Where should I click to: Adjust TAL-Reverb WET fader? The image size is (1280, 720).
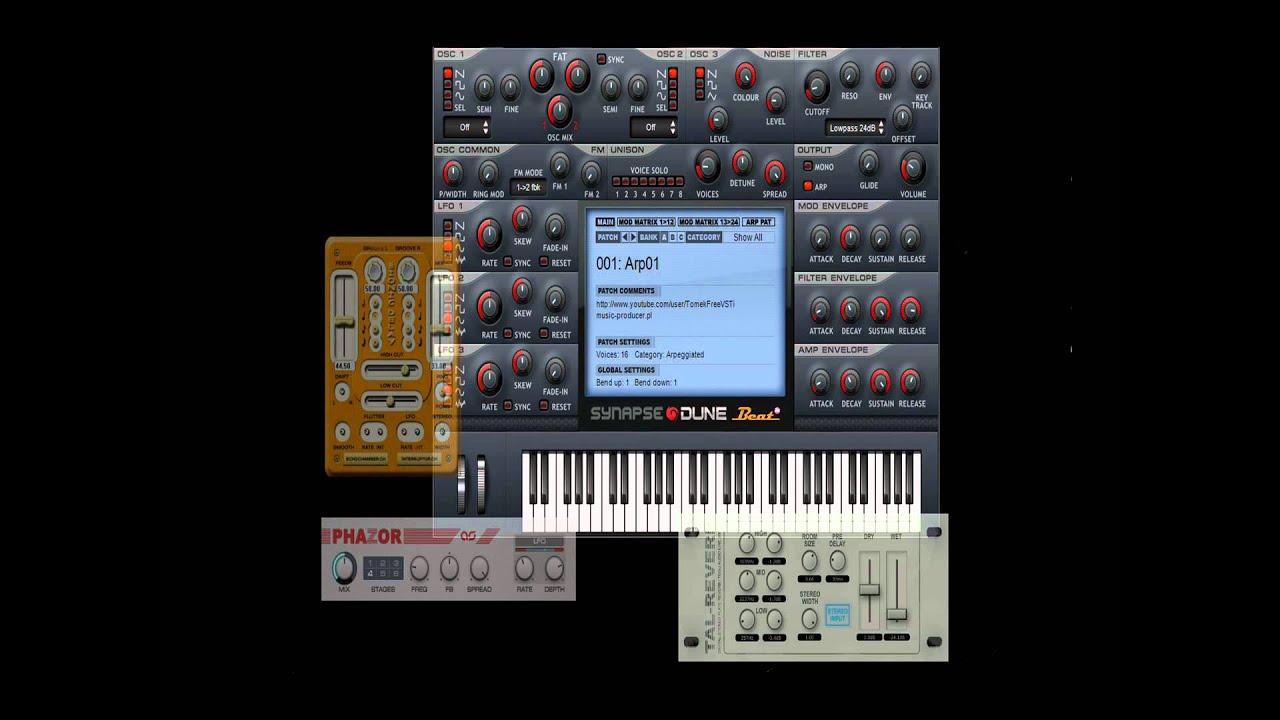tap(897, 614)
